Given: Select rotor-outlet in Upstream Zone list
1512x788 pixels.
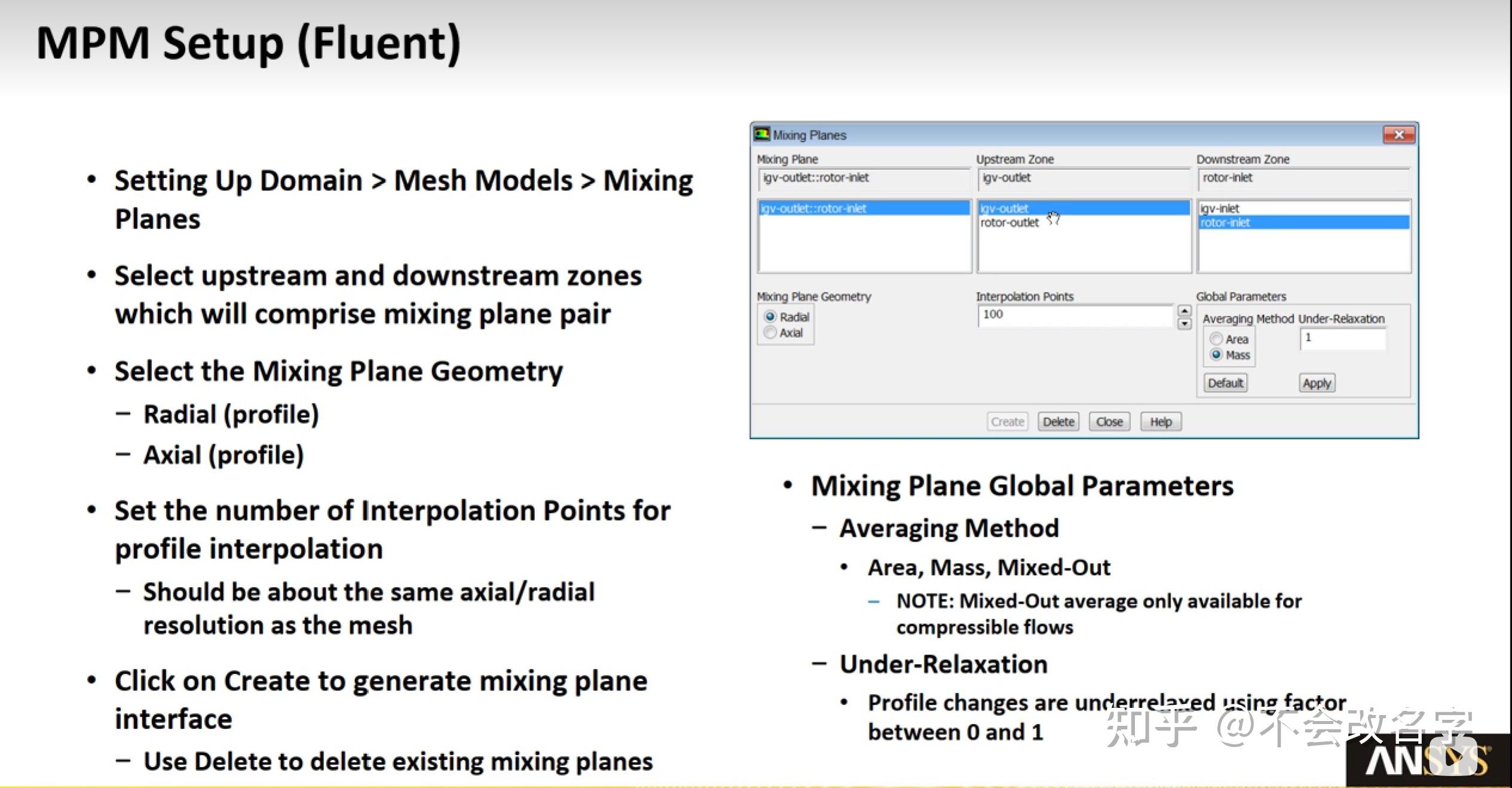Looking at the screenshot, I should click(x=1010, y=222).
